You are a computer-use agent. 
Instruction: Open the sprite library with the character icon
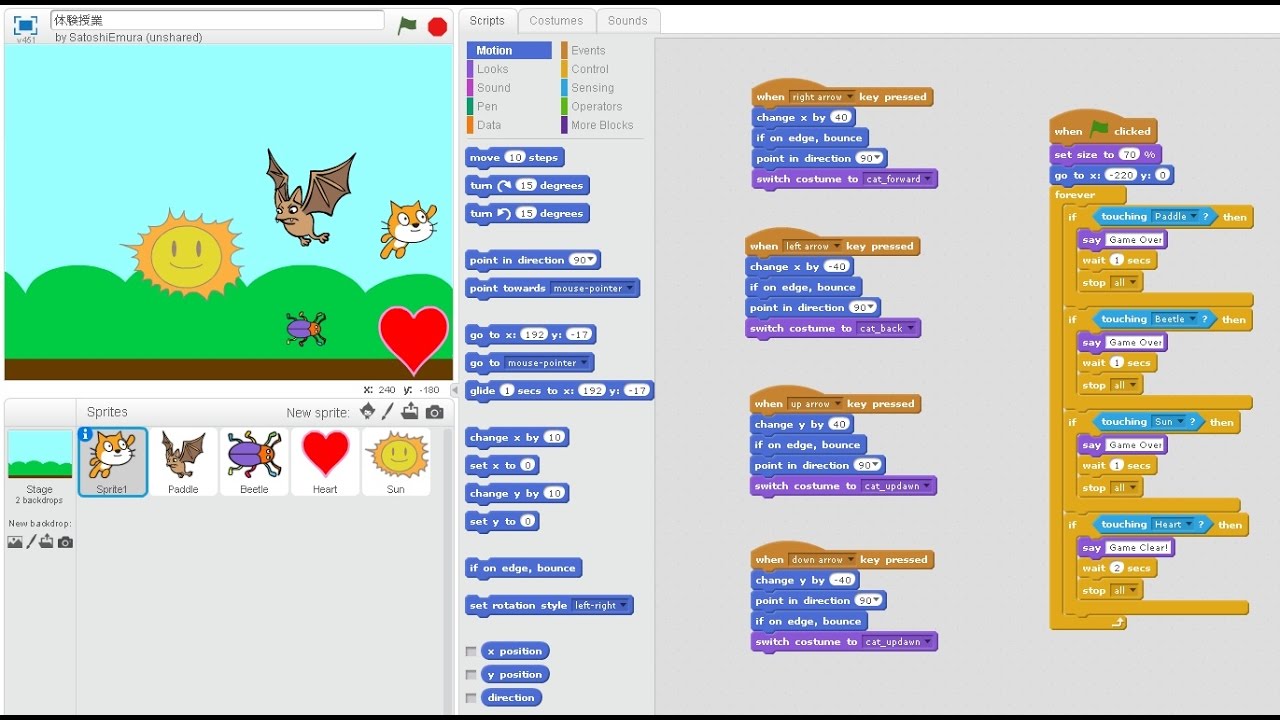pyautogui.click(x=367, y=412)
